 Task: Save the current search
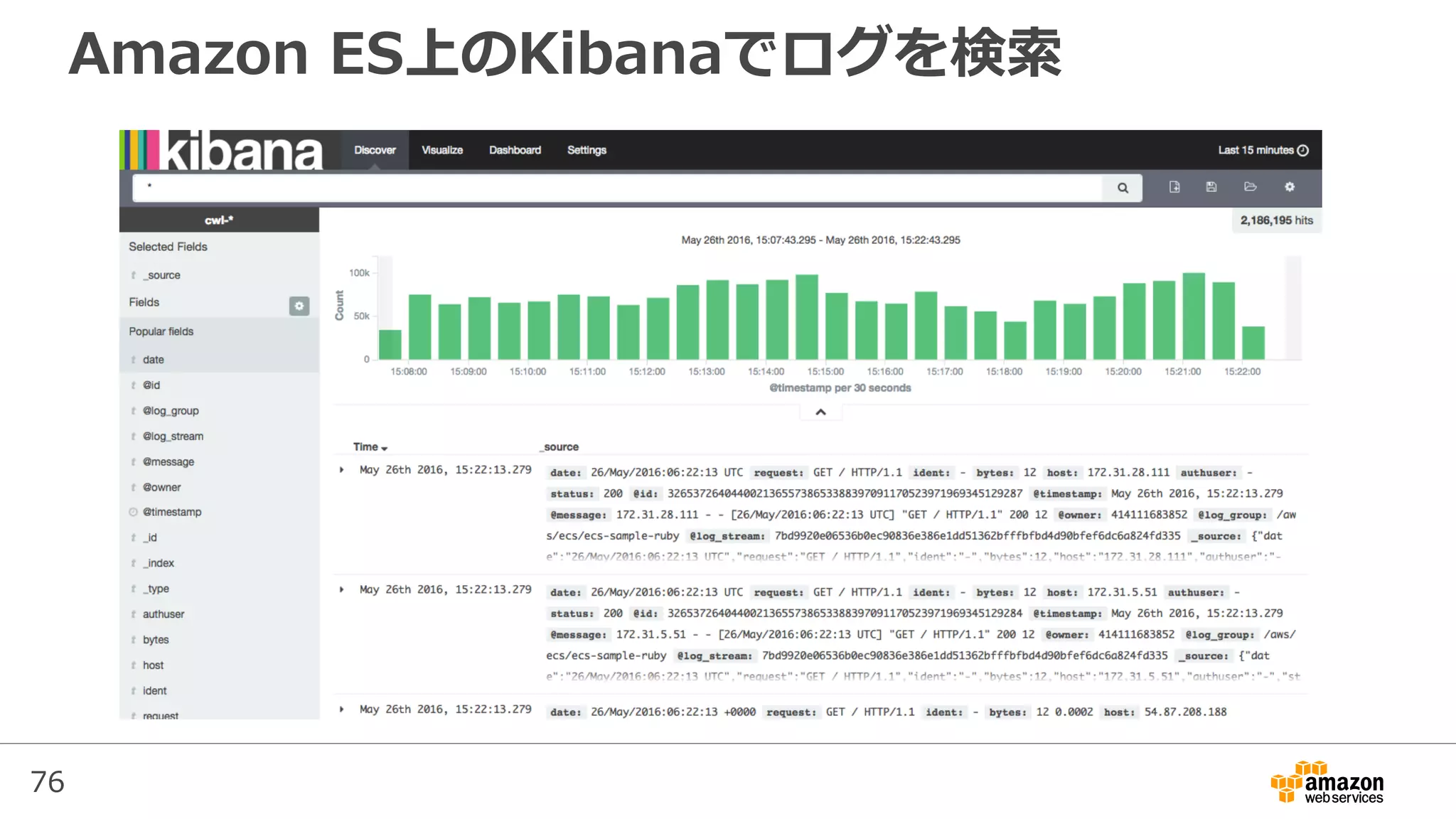coord(1211,187)
